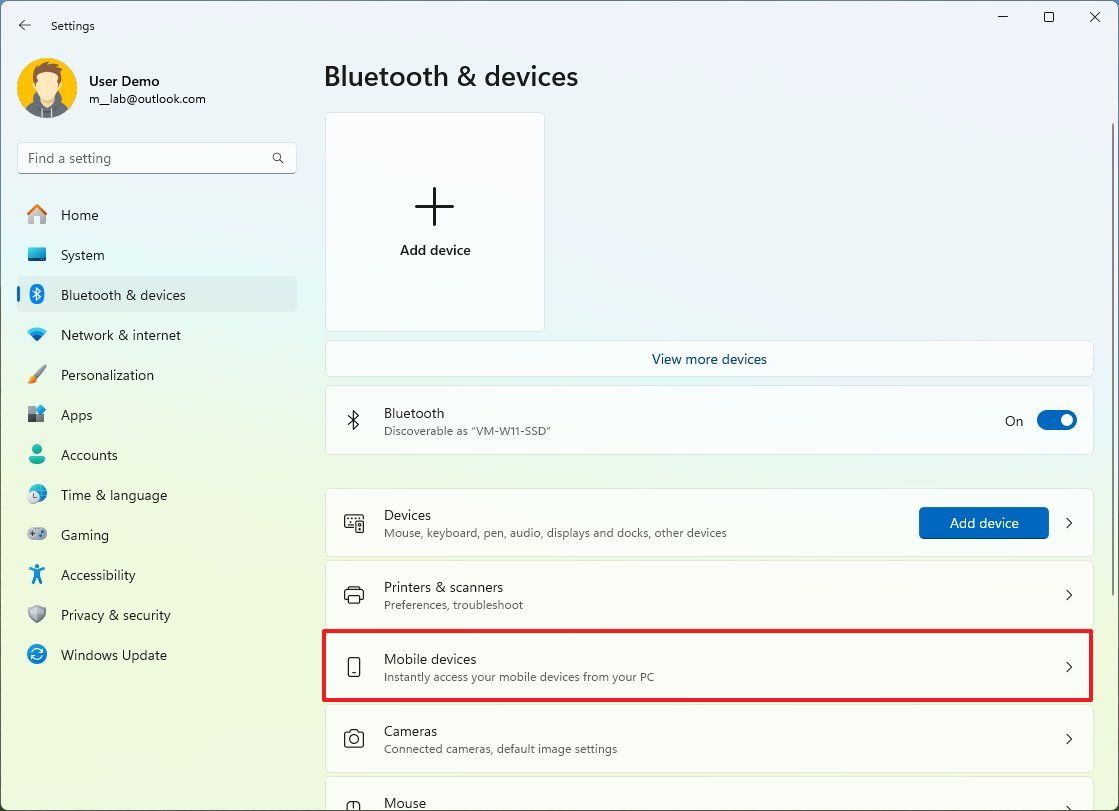Click the search magnifier in Find a setting

point(277,157)
